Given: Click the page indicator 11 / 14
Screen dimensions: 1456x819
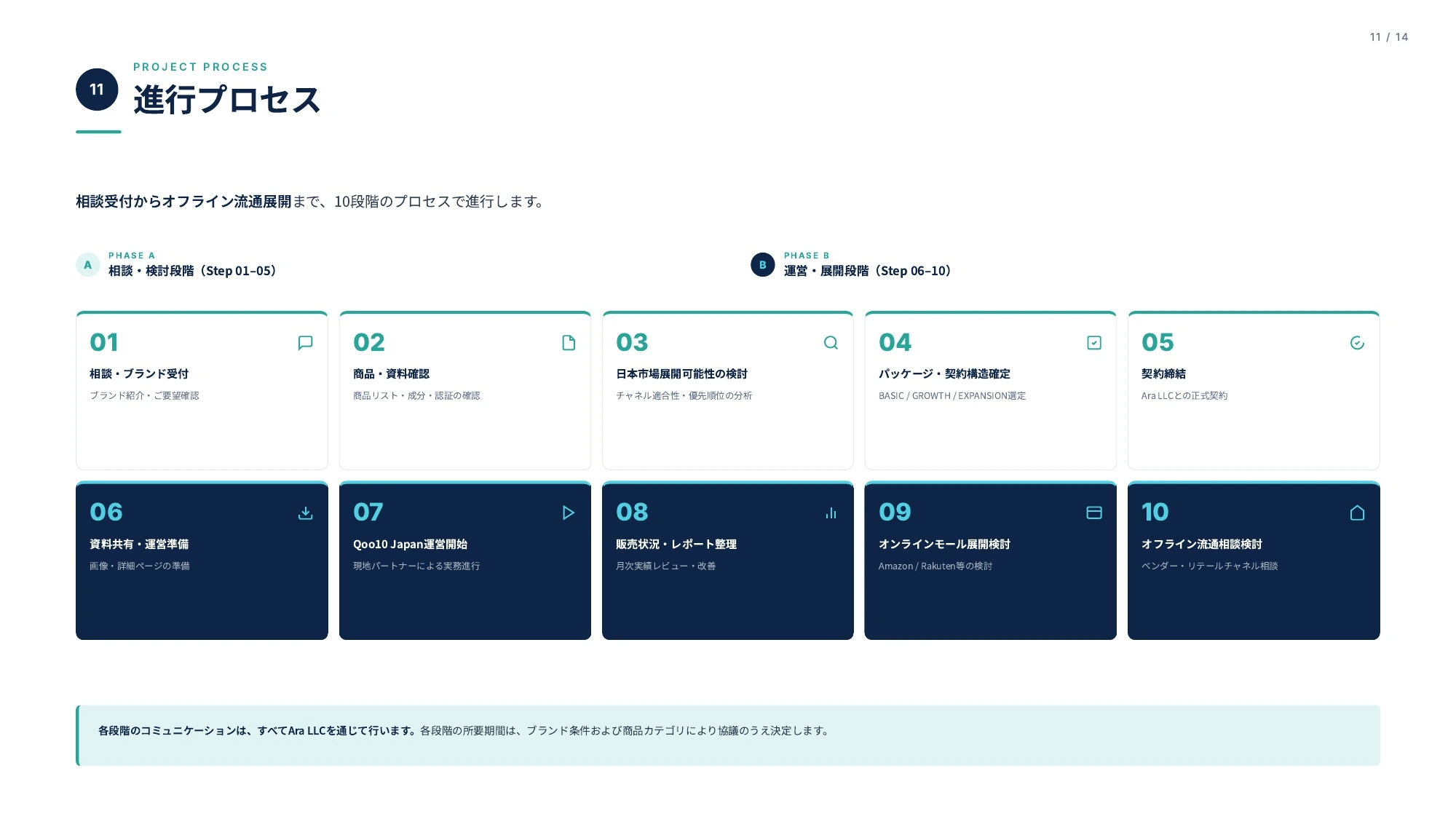Looking at the screenshot, I should pos(1388,37).
